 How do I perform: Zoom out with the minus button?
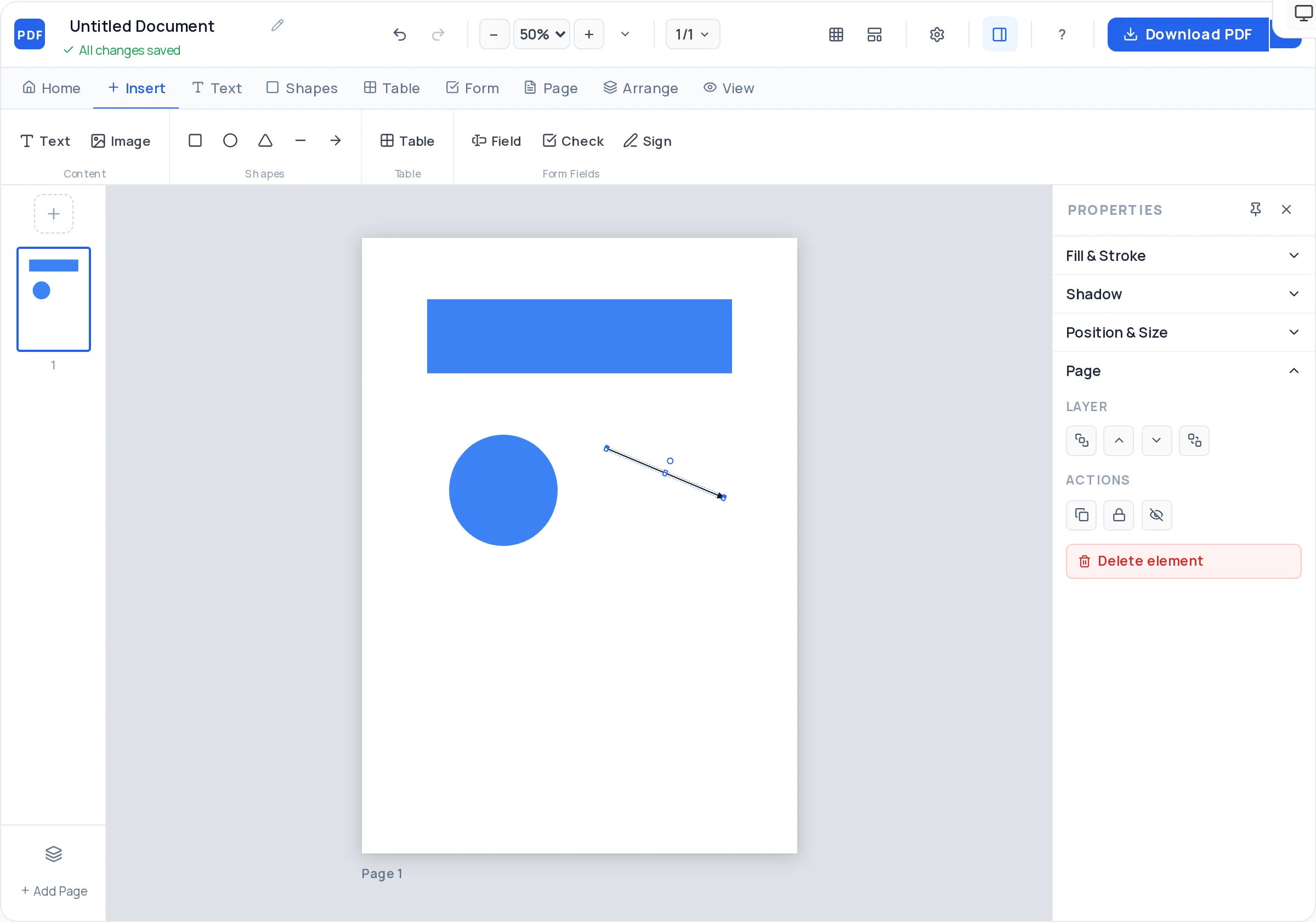[x=493, y=35]
